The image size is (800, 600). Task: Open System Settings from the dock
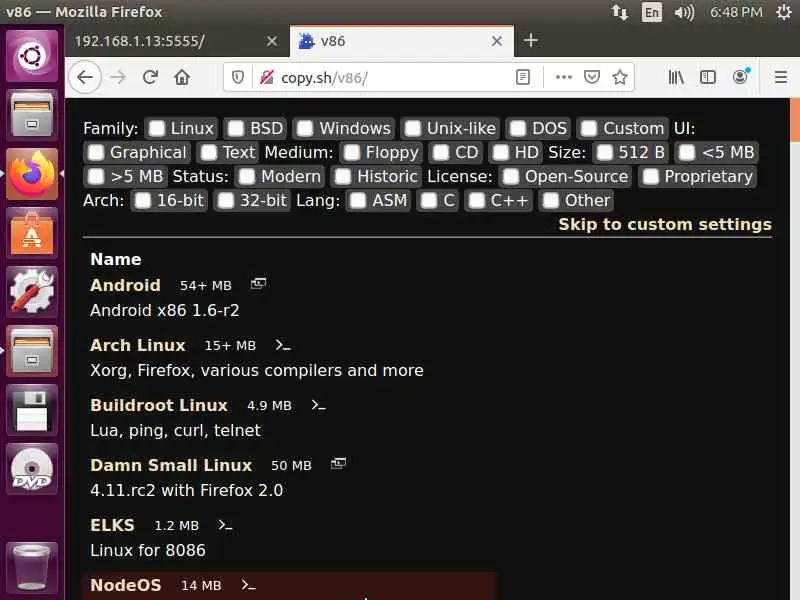[32, 292]
